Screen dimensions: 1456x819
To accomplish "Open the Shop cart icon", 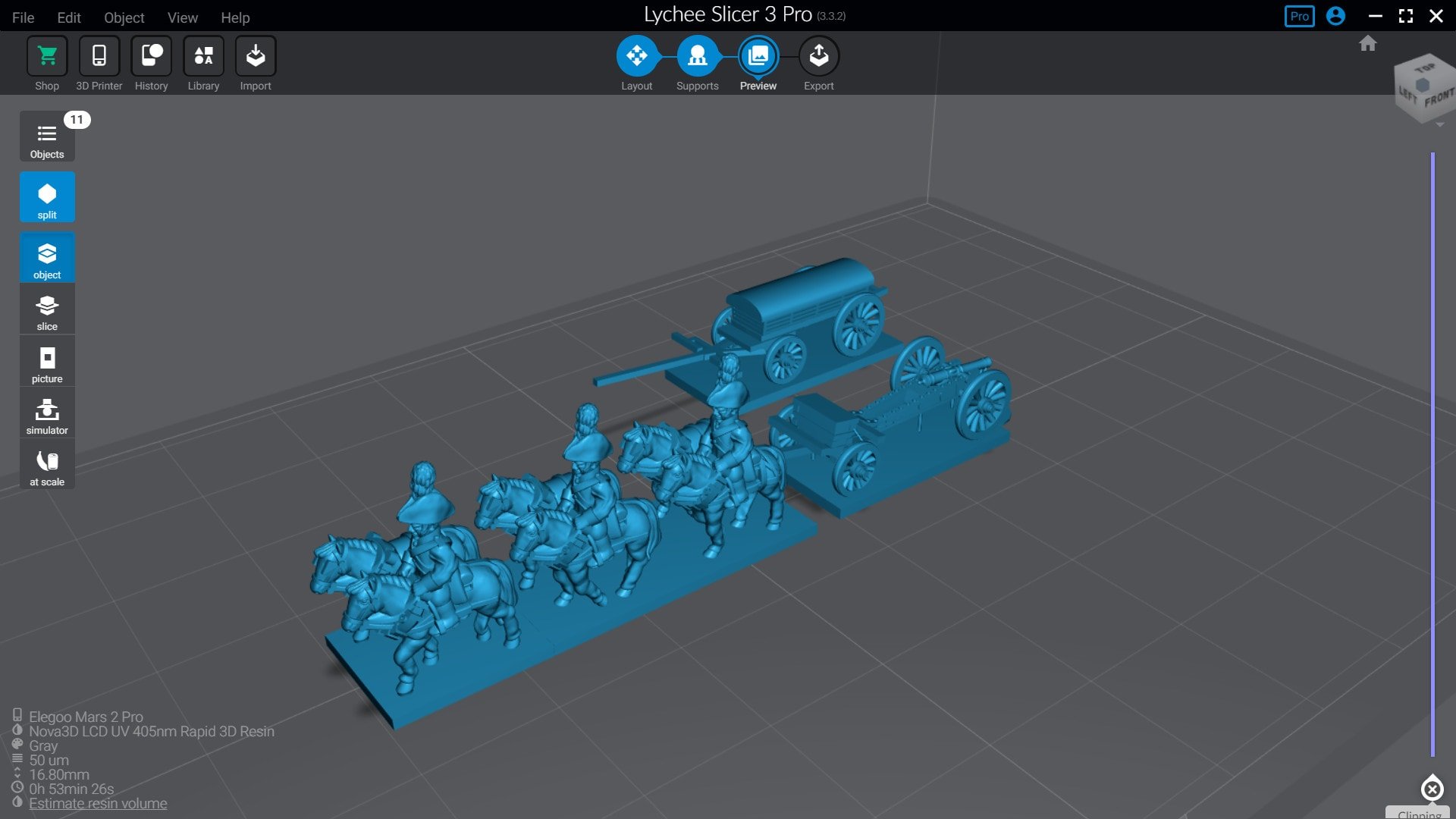I will tap(47, 56).
